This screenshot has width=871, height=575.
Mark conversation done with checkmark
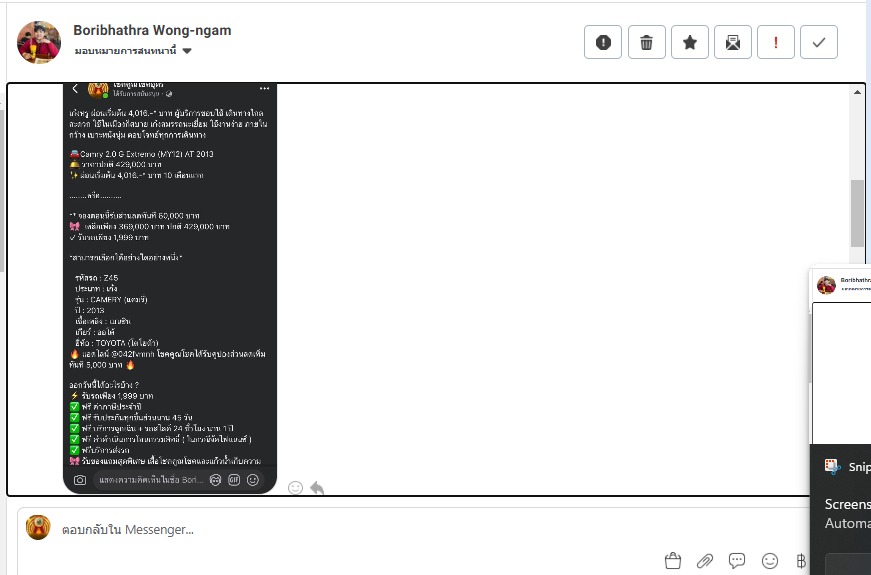[819, 42]
